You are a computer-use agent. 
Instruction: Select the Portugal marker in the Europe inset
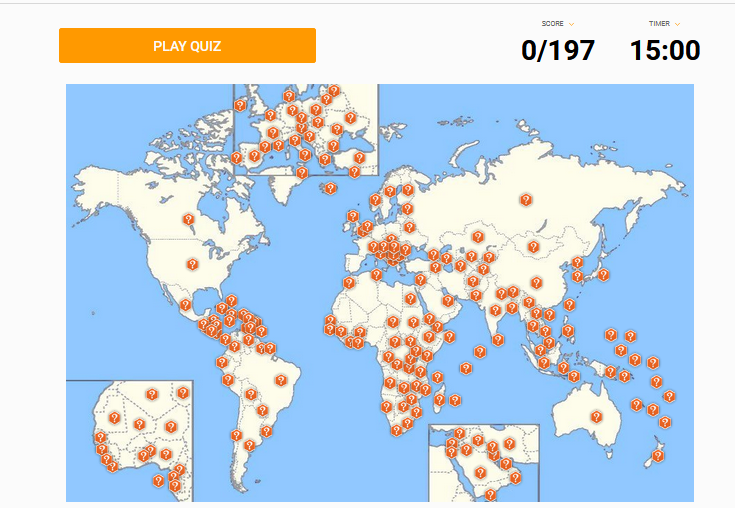[237, 157]
